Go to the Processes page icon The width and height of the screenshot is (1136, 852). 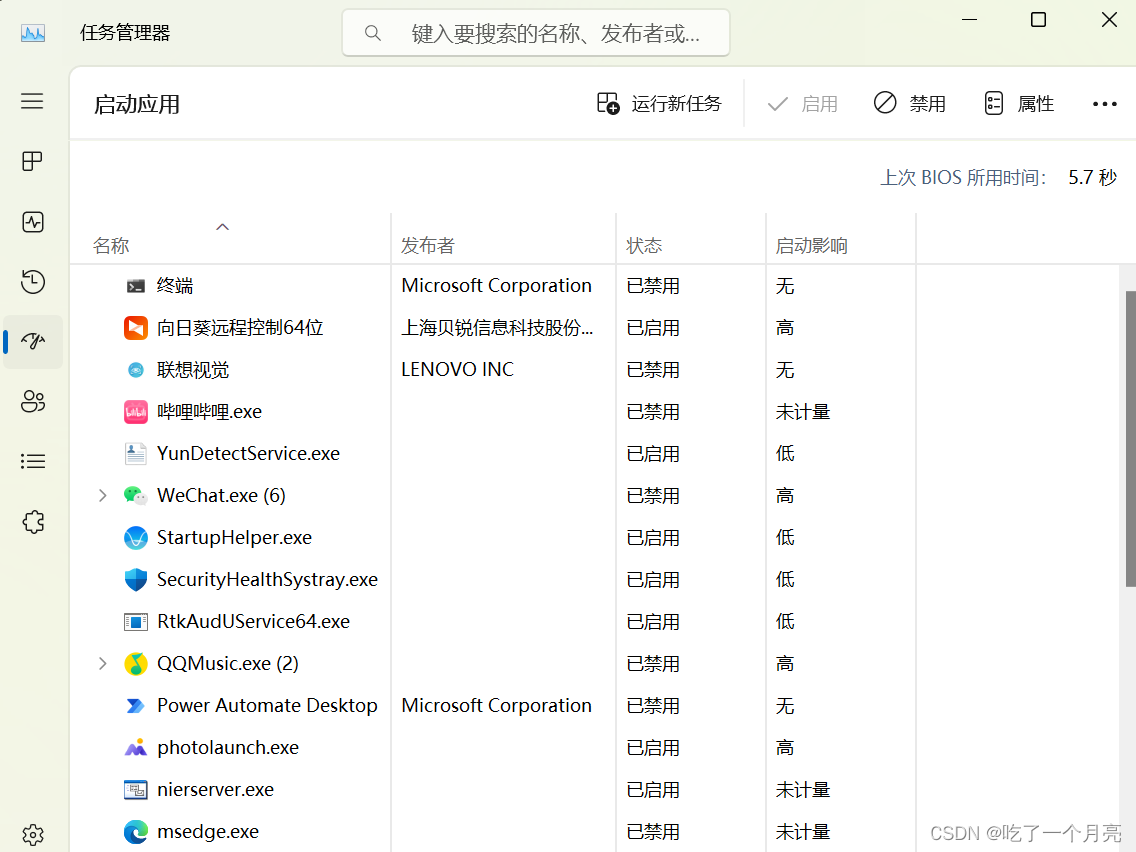tap(32, 161)
